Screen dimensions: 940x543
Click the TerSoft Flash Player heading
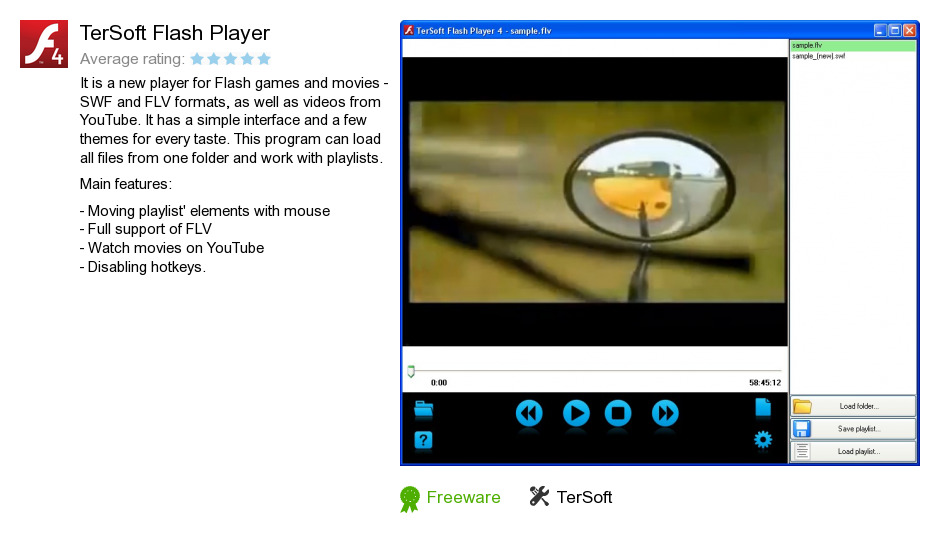pos(174,33)
